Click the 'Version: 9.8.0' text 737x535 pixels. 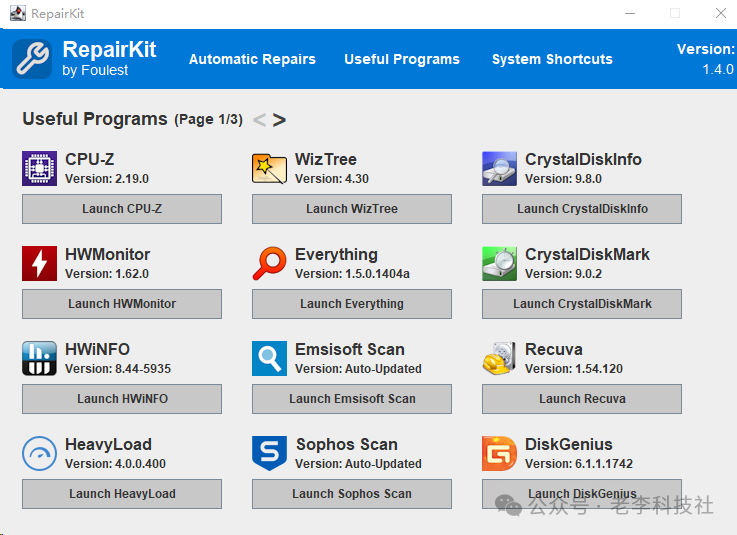(563, 179)
